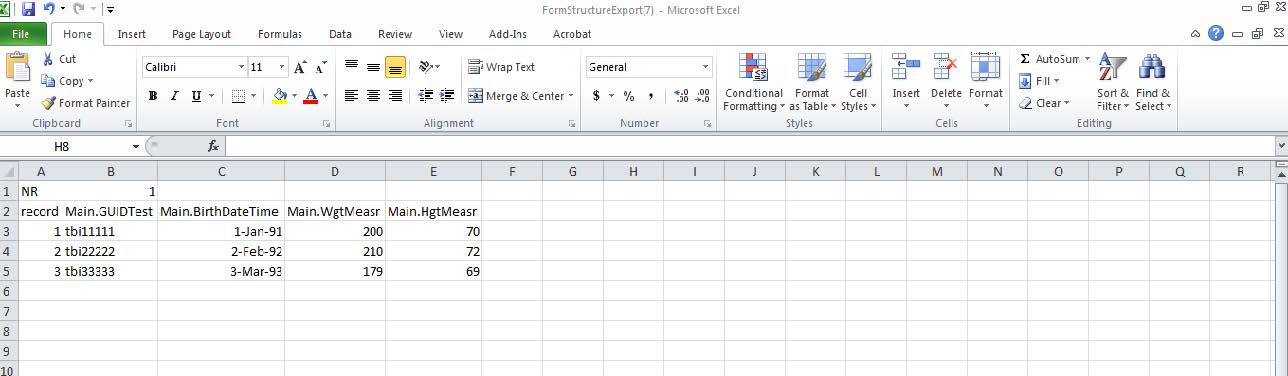Activate the Format Painter brush
Image resolution: width=1288 pixels, height=376 pixels.
coord(49,102)
